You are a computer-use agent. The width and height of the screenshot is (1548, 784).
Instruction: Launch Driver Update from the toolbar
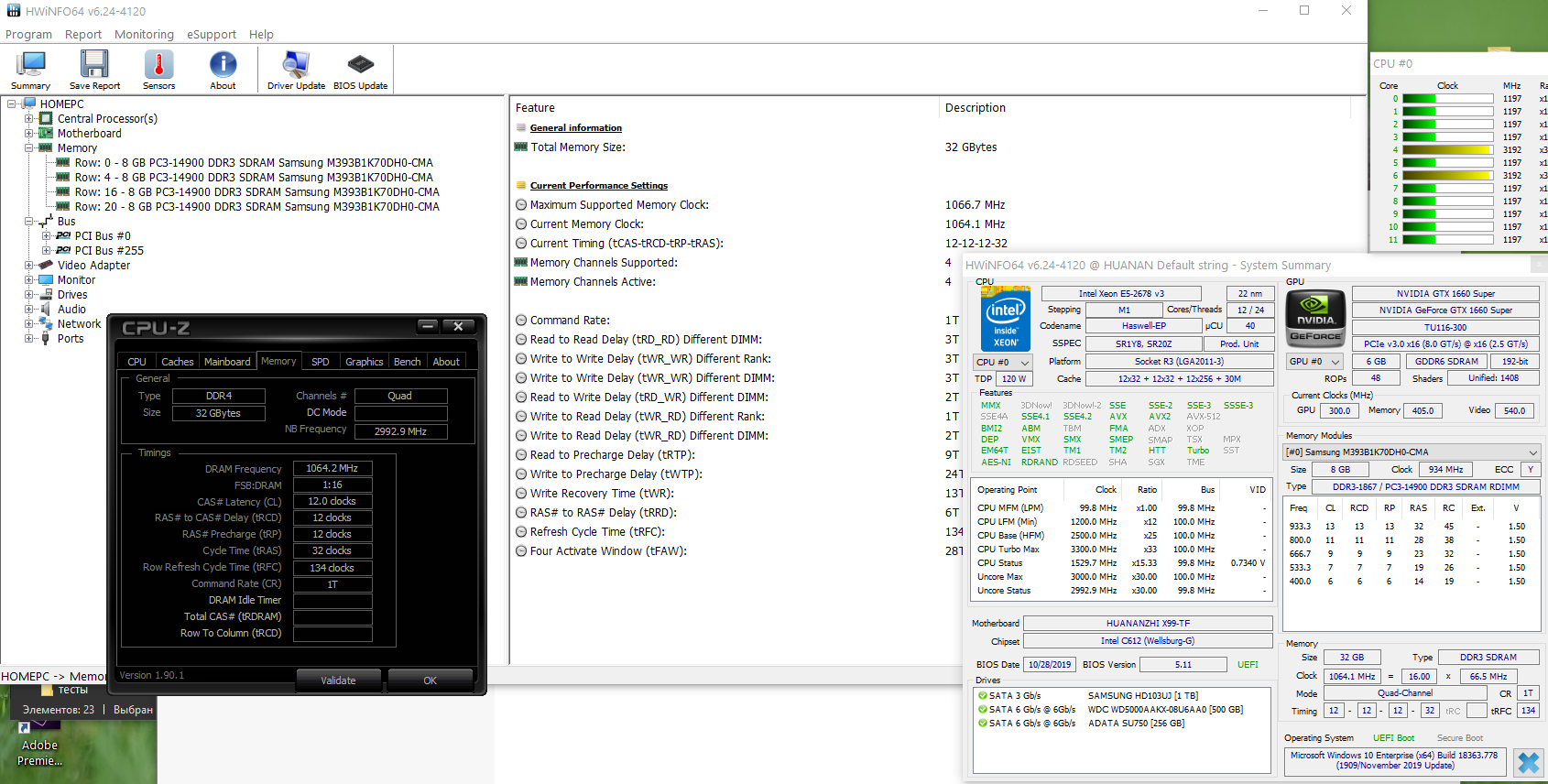point(296,70)
